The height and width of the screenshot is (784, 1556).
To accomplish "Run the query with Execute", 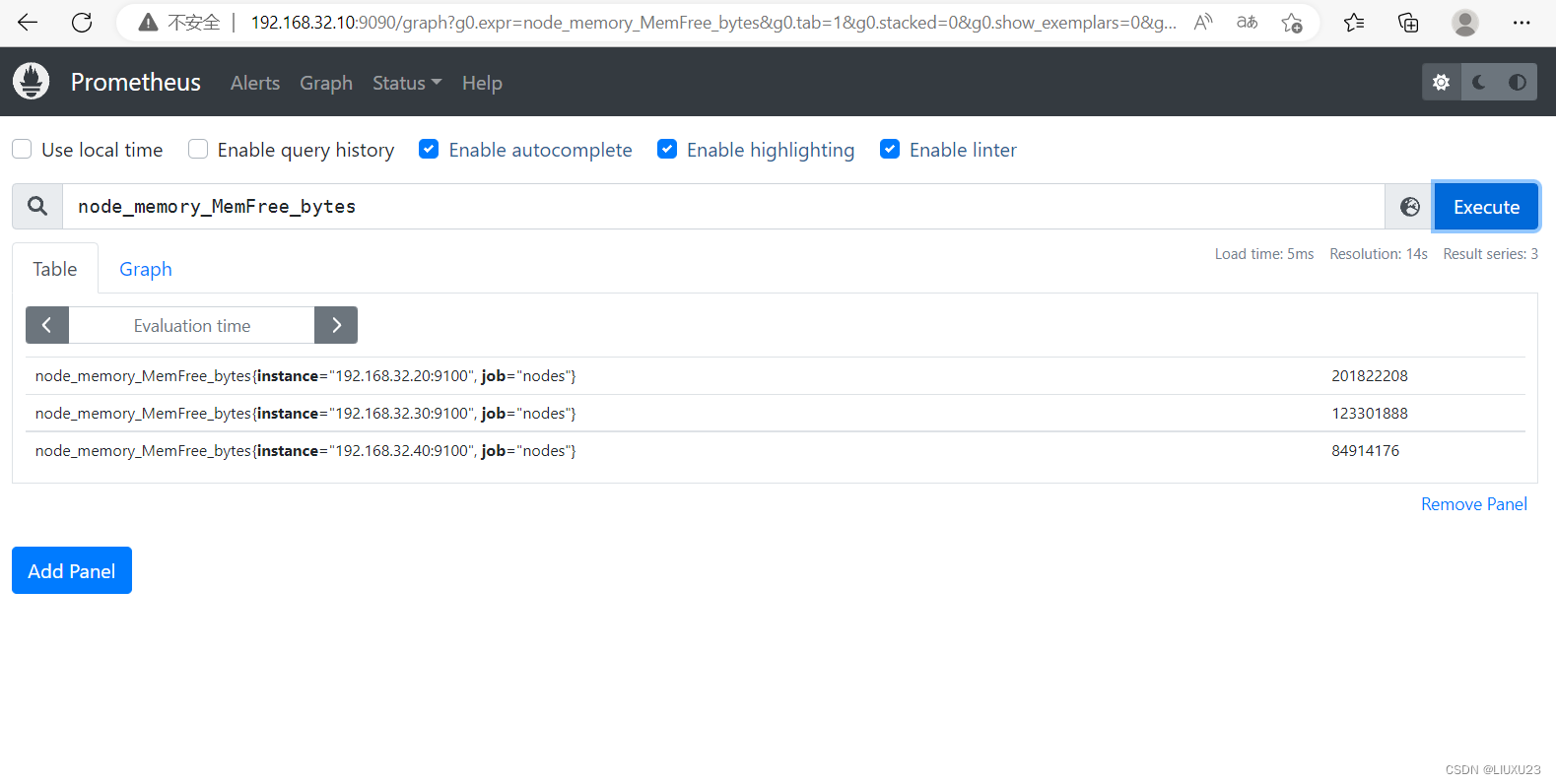I will tap(1486, 207).
